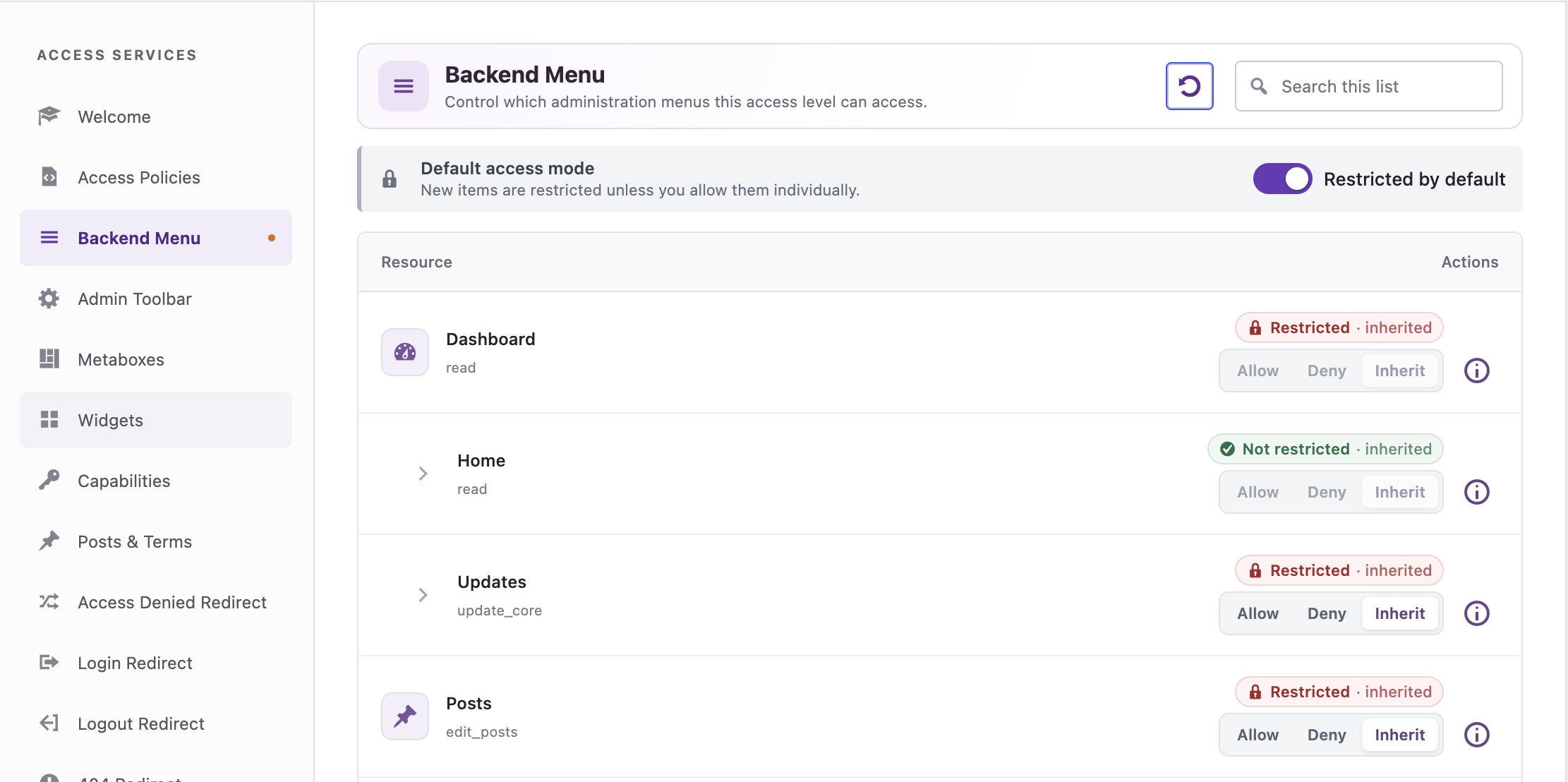Viewport: 1568px width, 782px height.
Task: Select Deny for the Posts row
Action: (1326, 735)
